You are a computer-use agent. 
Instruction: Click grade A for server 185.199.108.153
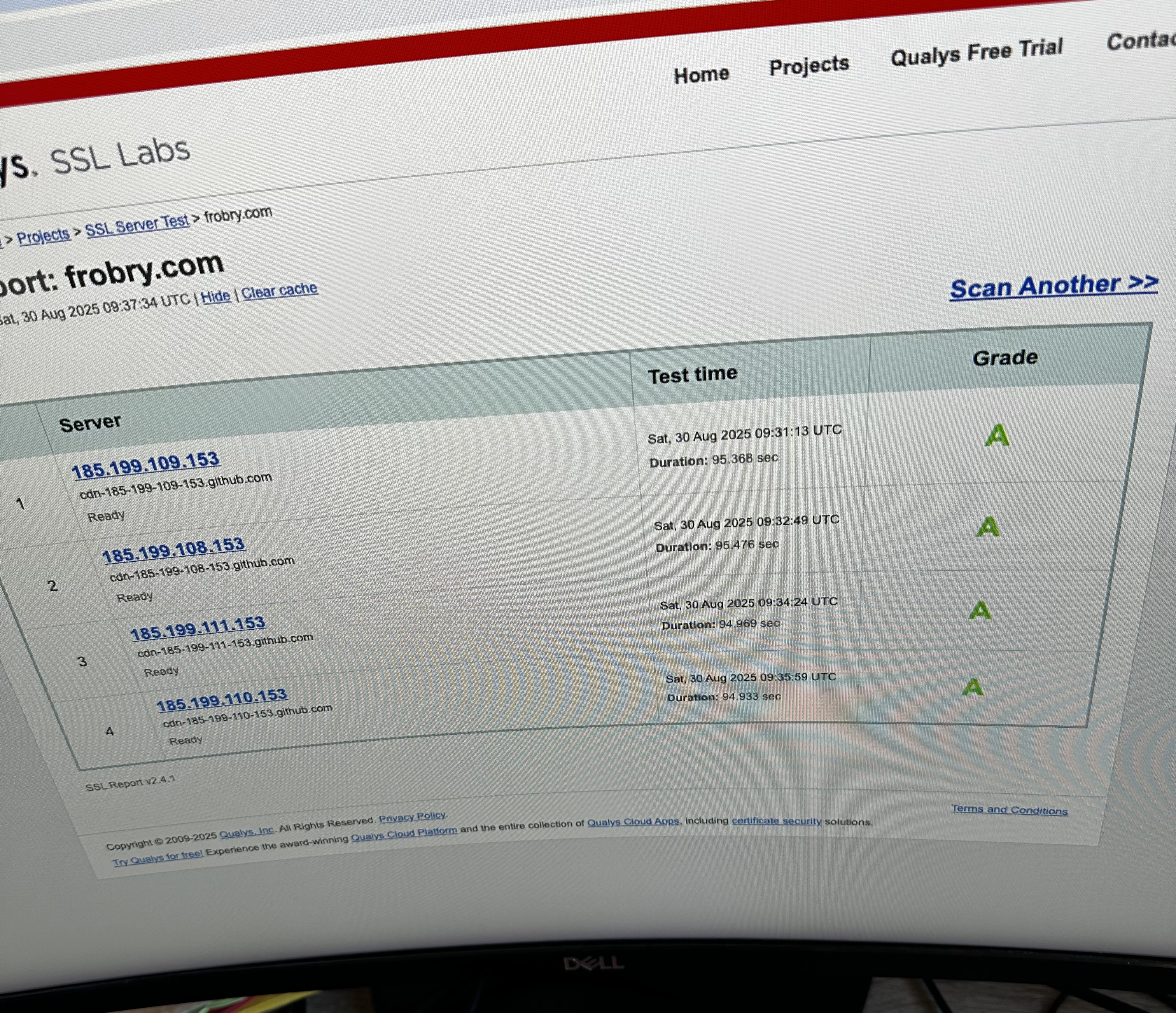click(987, 527)
